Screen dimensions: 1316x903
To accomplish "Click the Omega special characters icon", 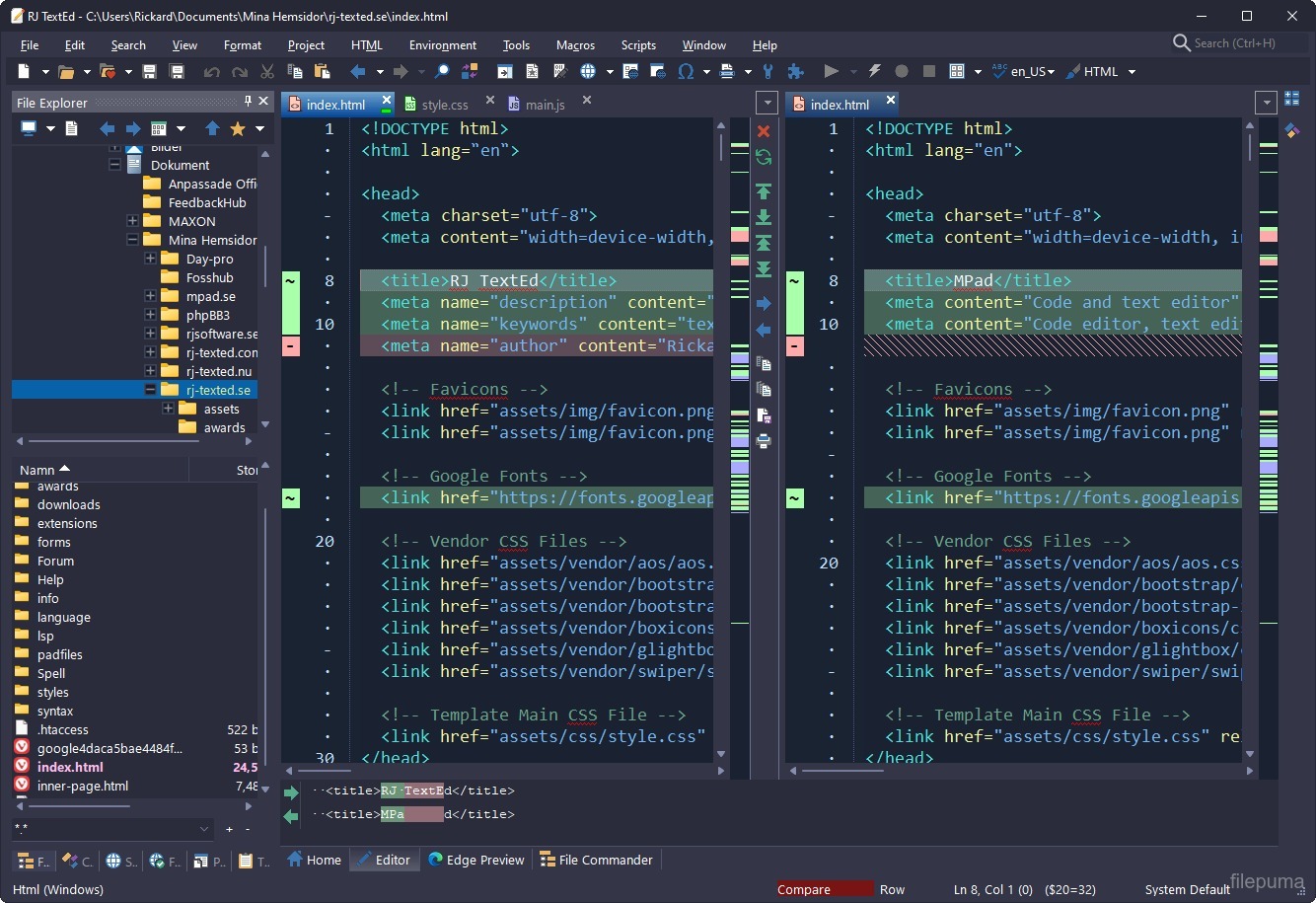I will [x=686, y=71].
